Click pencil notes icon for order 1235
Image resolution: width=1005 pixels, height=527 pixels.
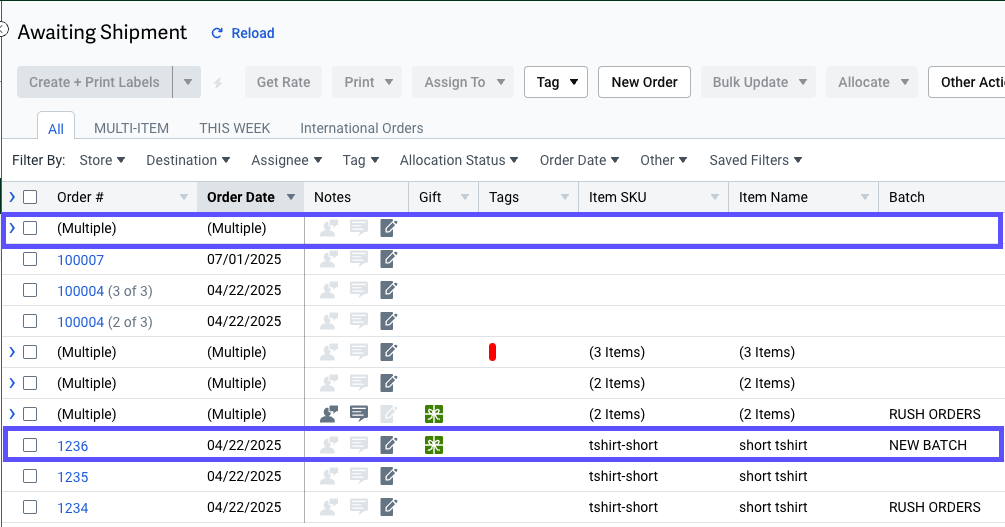click(388, 476)
